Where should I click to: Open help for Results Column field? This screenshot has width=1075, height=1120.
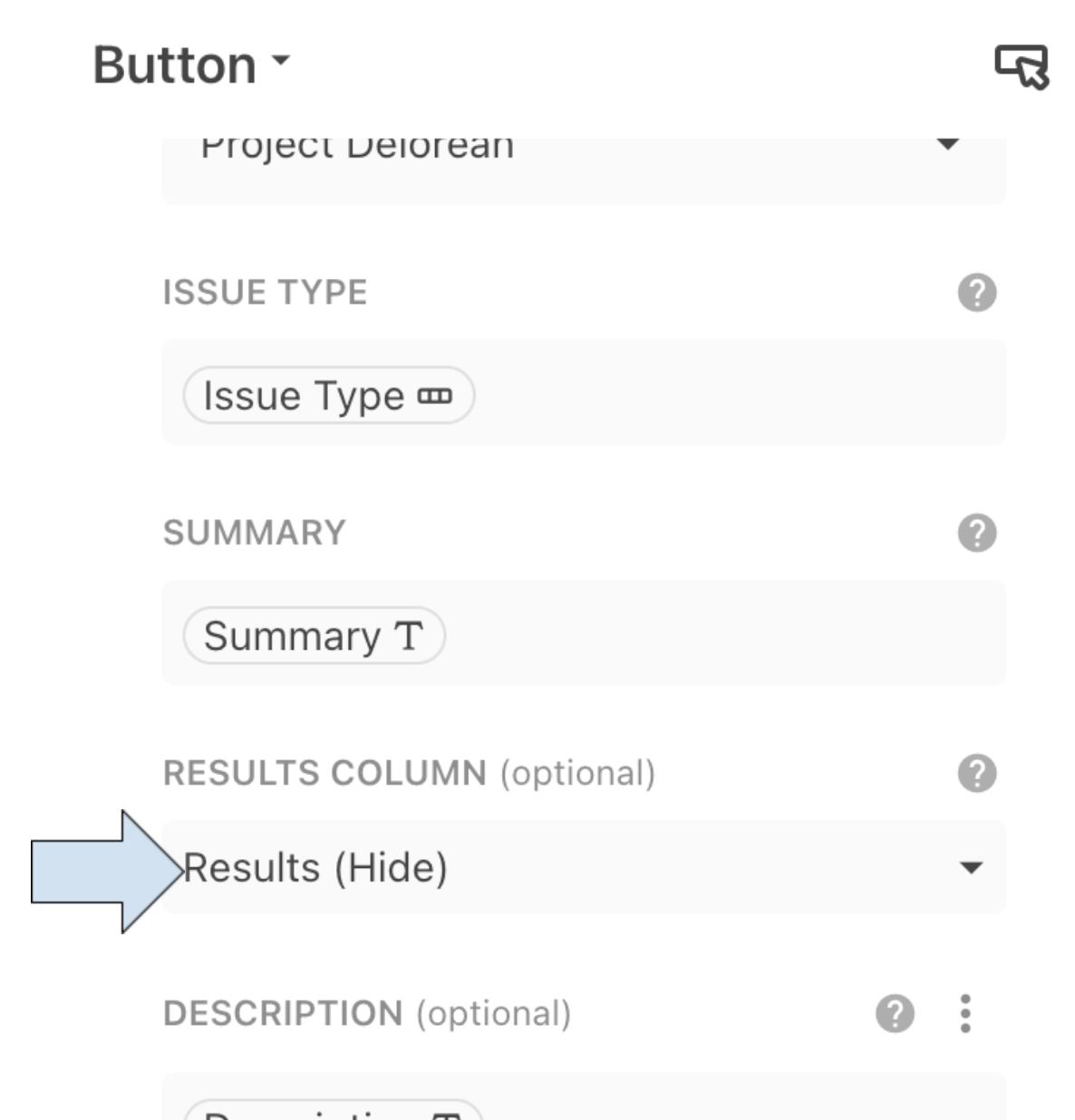976,773
